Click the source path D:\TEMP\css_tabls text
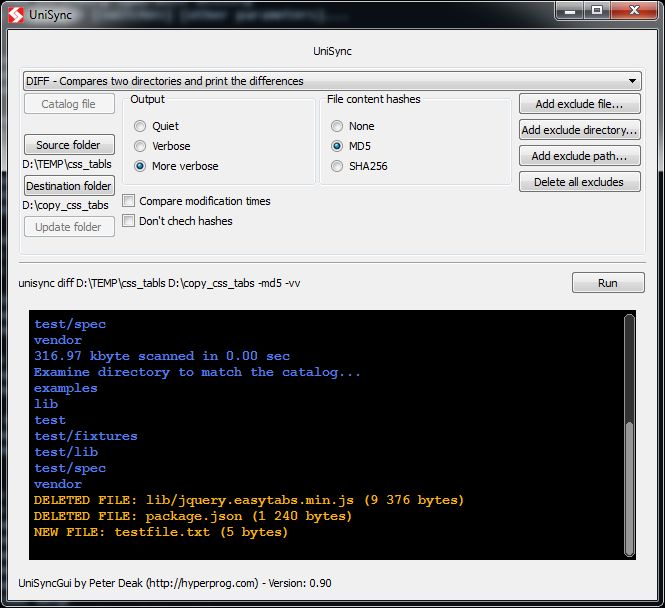The width and height of the screenshot is (665, 608). [x=67, y=165]
